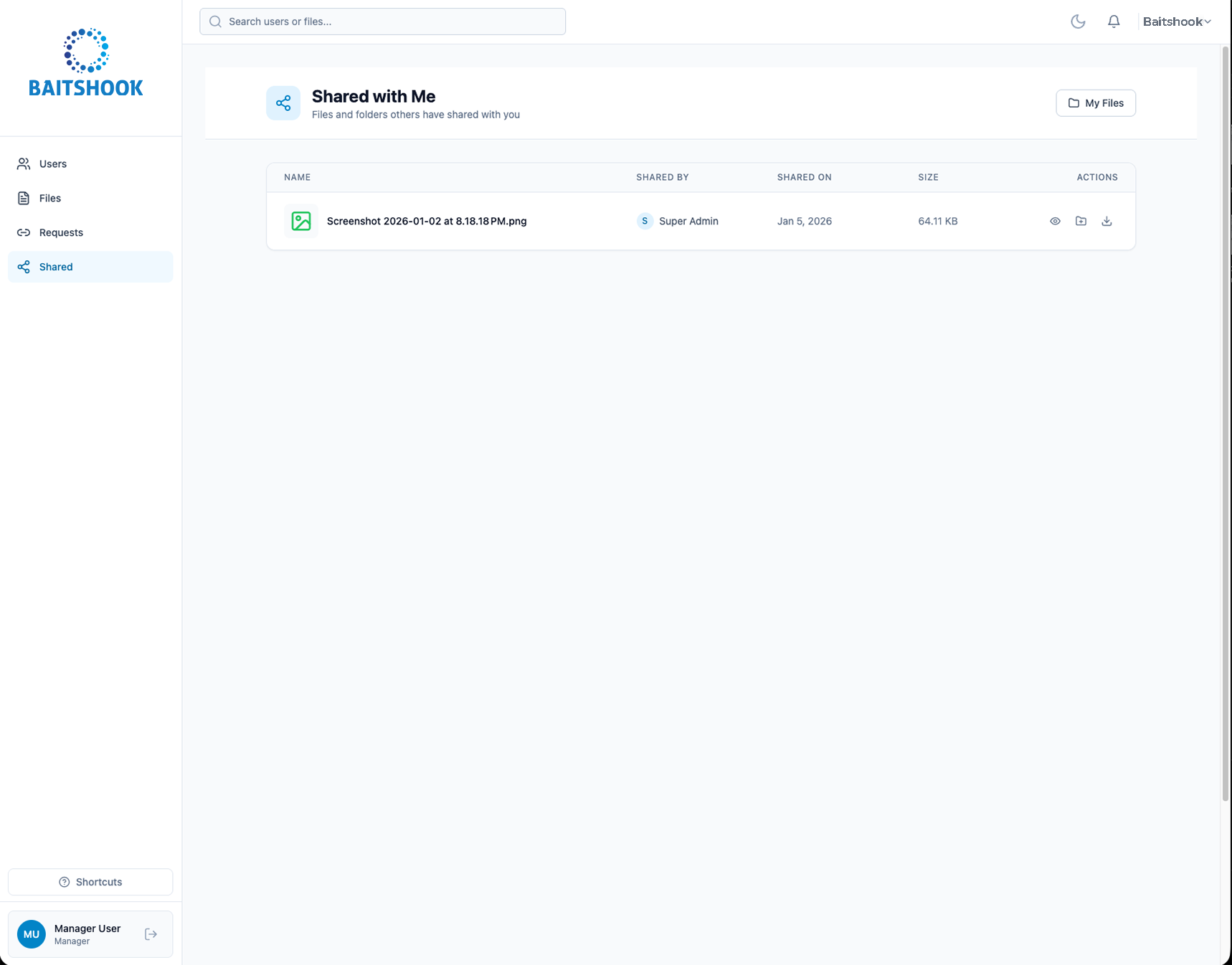Download the shared screenshot file
Image resolution: width=1232 pixels, height=965 pixels.
pyautogui.click(x=1107, y=221)
